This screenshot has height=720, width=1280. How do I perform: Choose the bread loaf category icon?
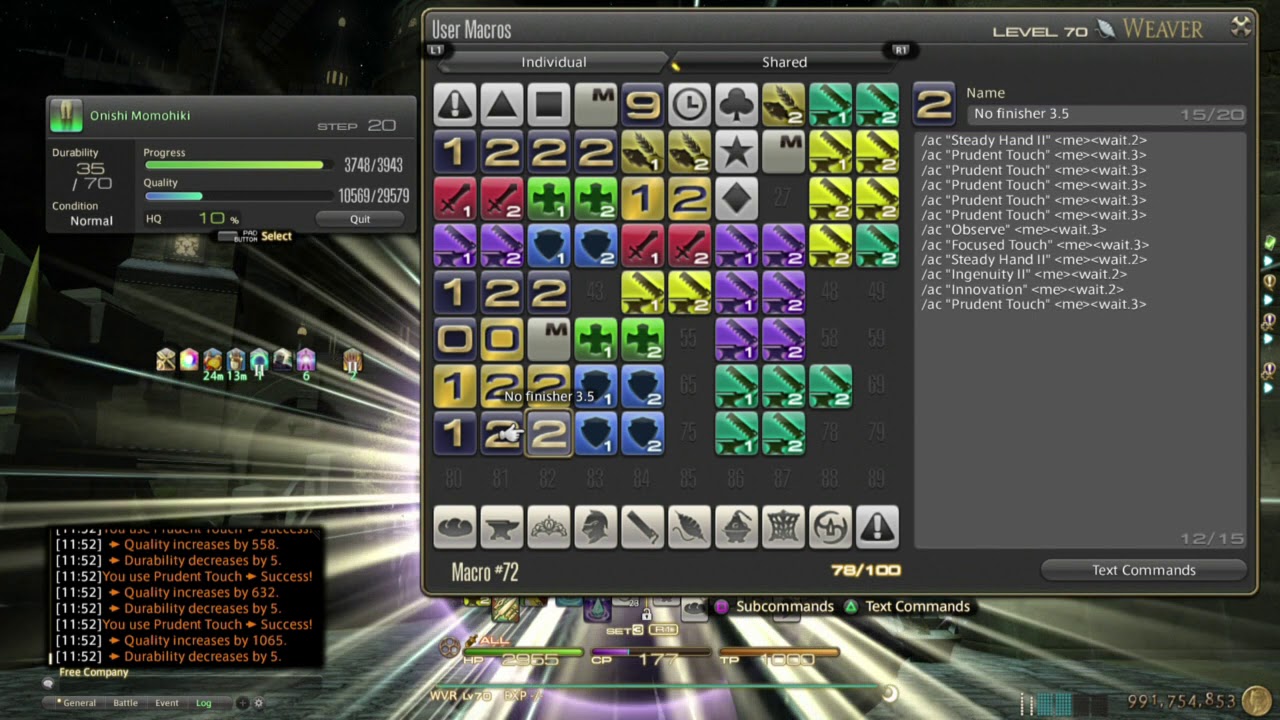pyautogui.click(x=455, y=527)
